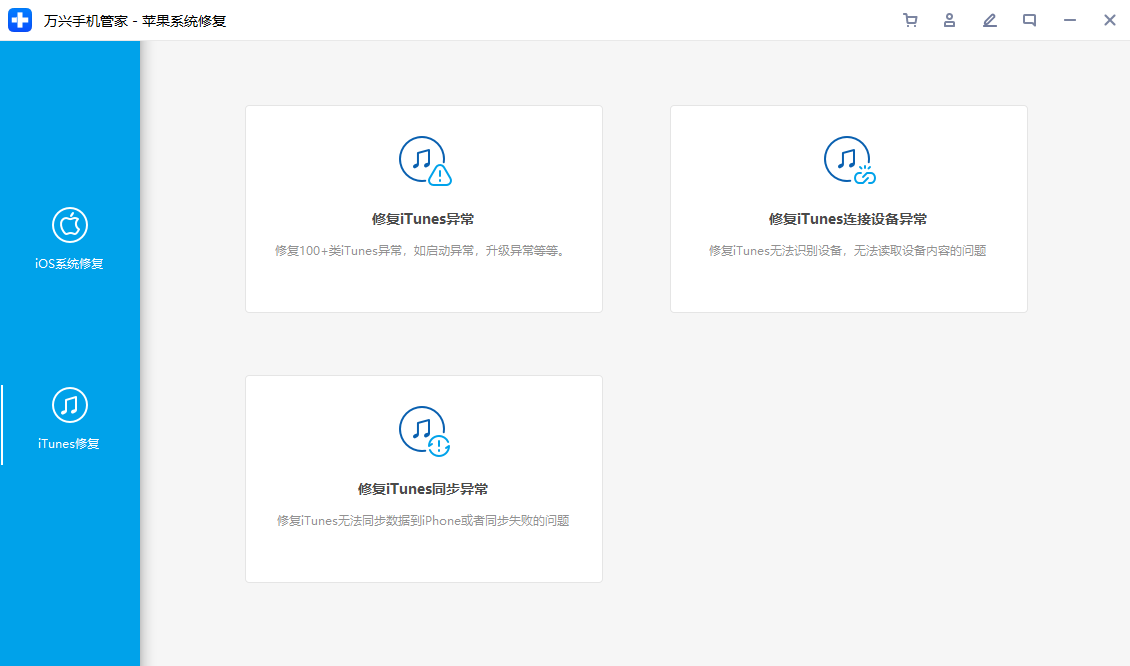Screen dimensions: 1130x666
Task: Click the linked notes icon on 修复iTunes连接设备异常 card
Action: click(848, 160)
